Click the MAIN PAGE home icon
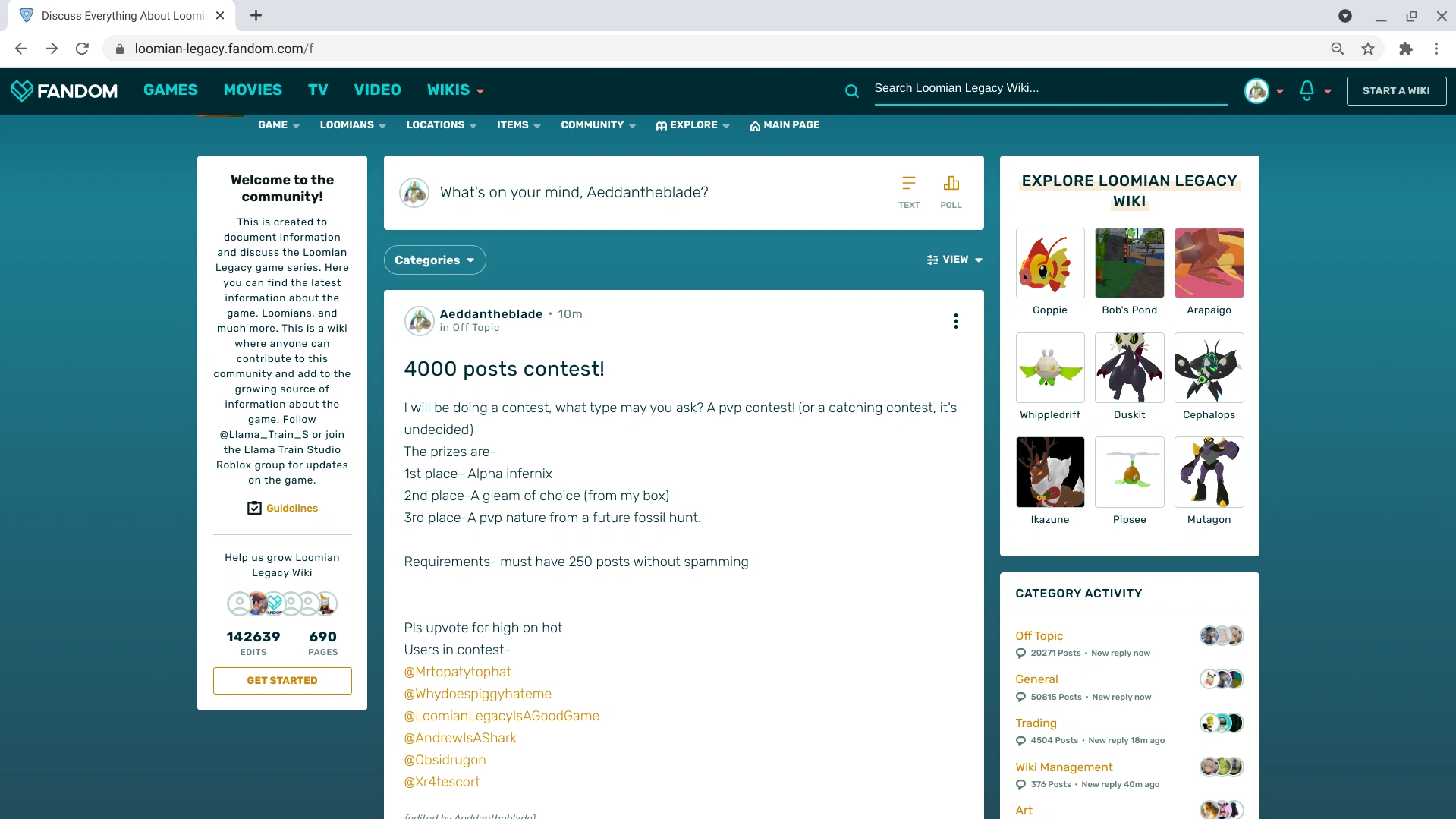The height and width of the screenshot is (819, 1456). 753,125
